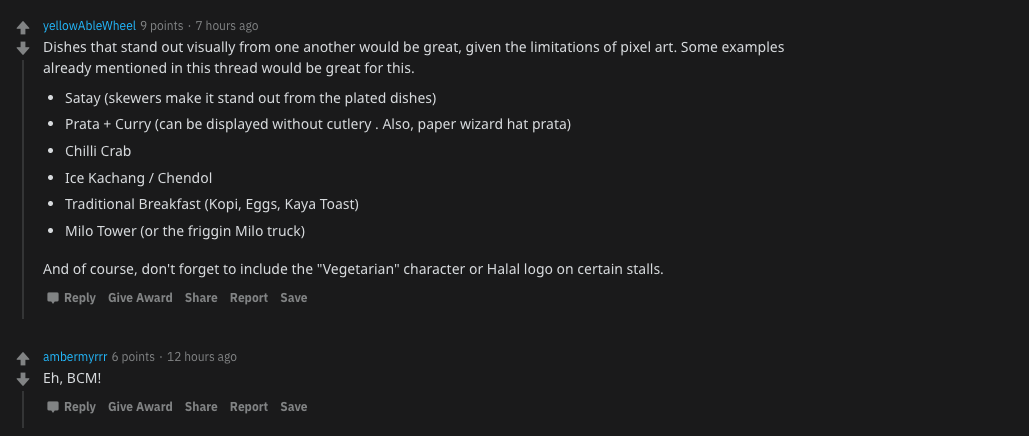Give Award to the 'Eh, BCM!' comment
This screenshot has height=436, width=1029.
pyautogui.click(x=140, y=406)
